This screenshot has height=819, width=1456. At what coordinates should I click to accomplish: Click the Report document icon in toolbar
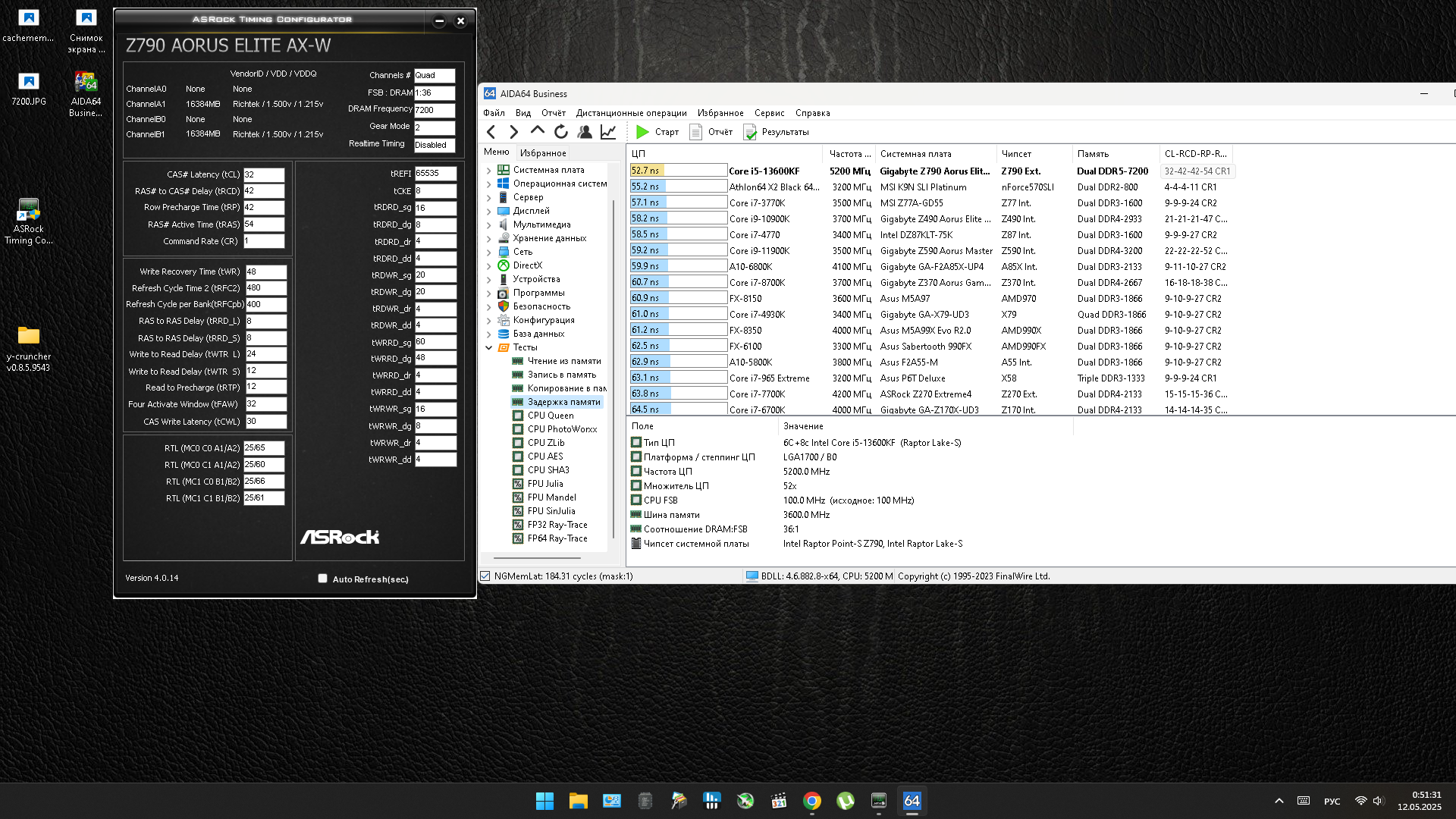(695, 132)
